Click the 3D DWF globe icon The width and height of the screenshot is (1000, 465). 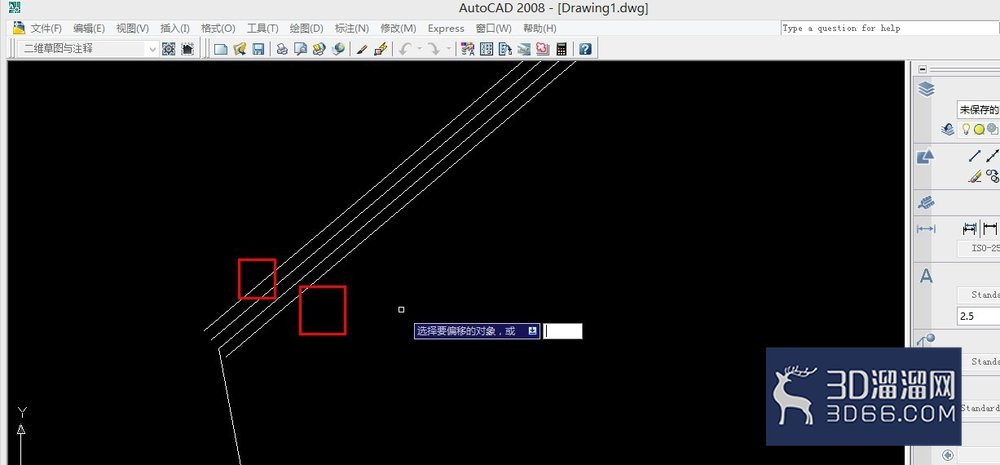(339, 49)
